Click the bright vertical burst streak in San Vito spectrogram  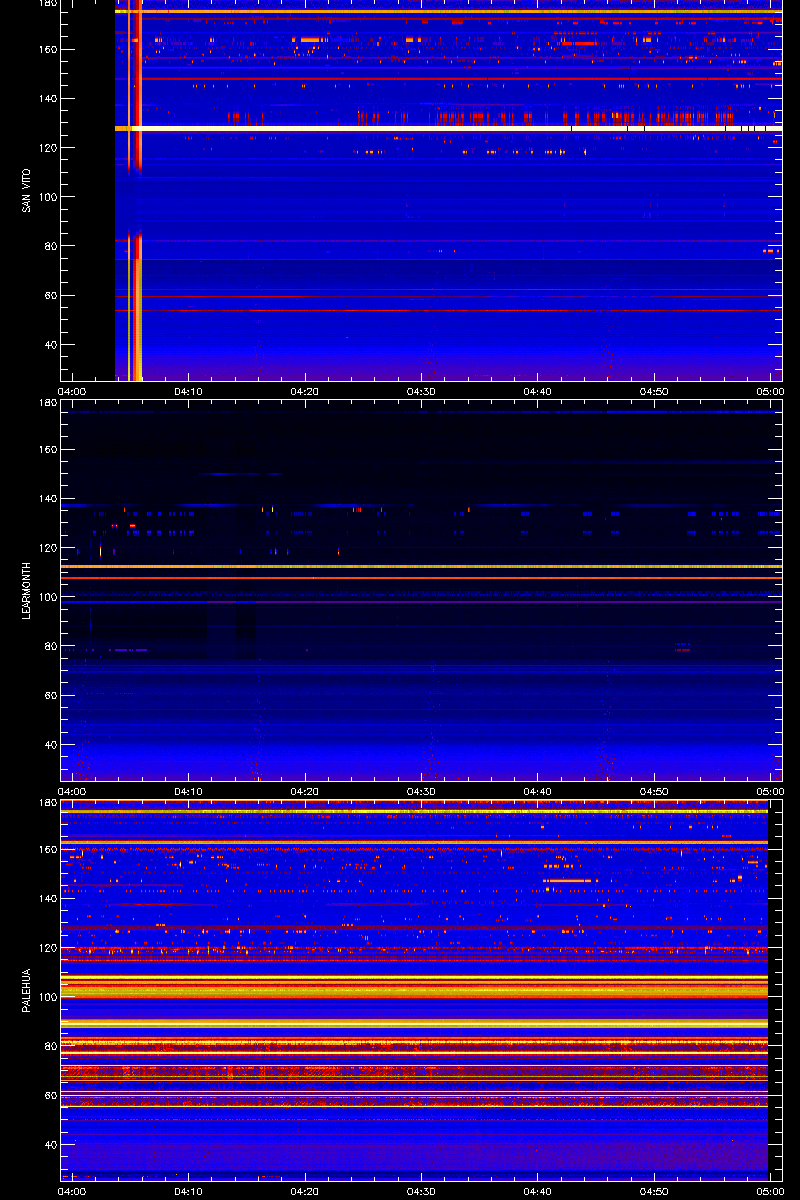click(138, 190)
